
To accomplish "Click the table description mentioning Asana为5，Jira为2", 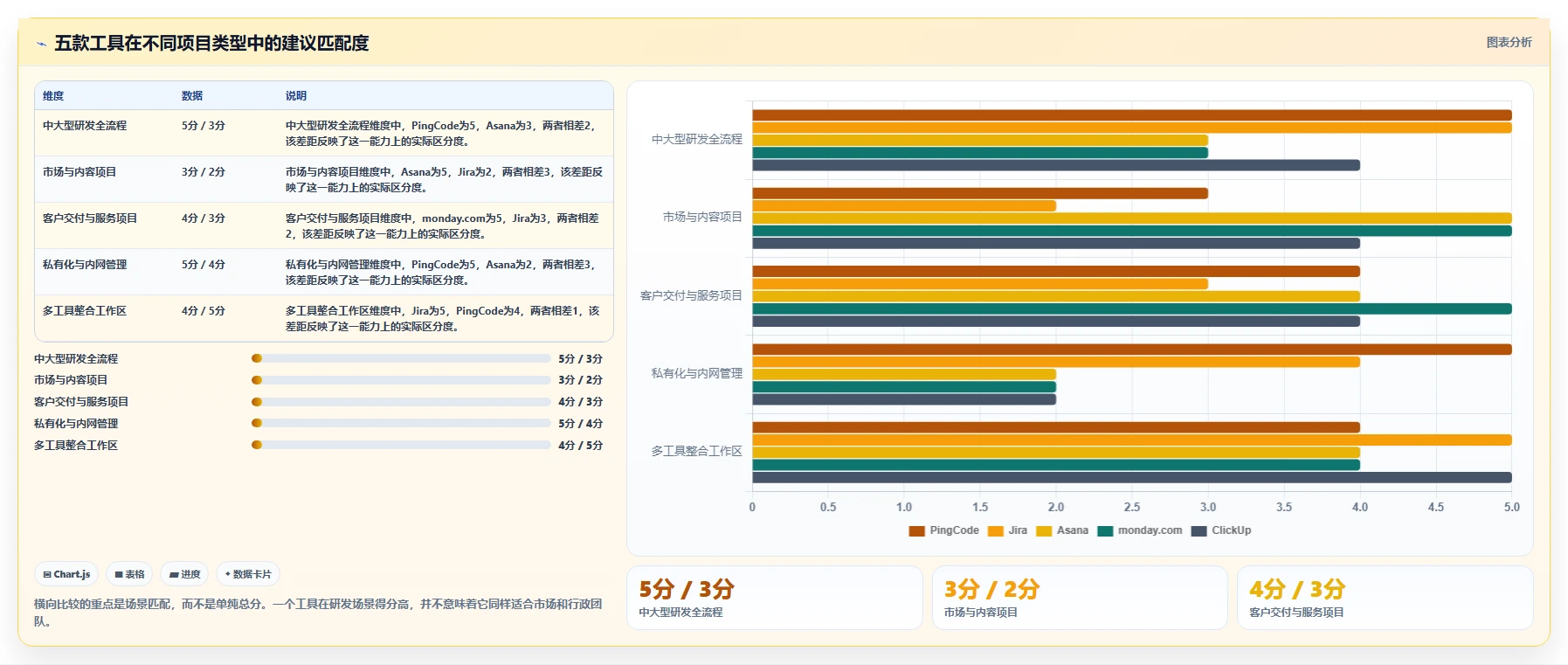I will (x=444, y=179).
